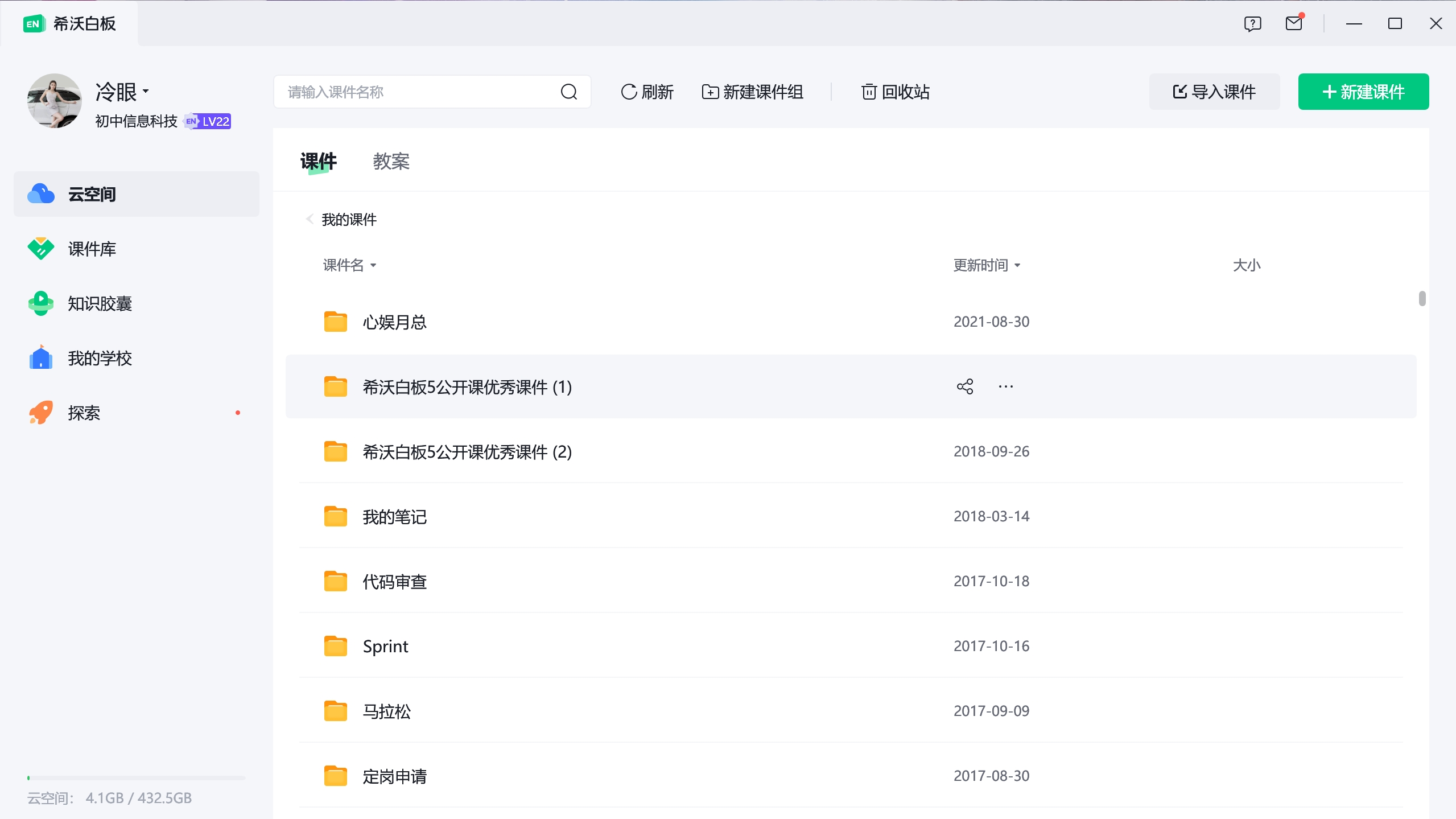Select 希沃白板5公开课优秀课件 (2) folder name
Image resolution: width=1456 pixels, height=819 pixels.
(467, 452)
